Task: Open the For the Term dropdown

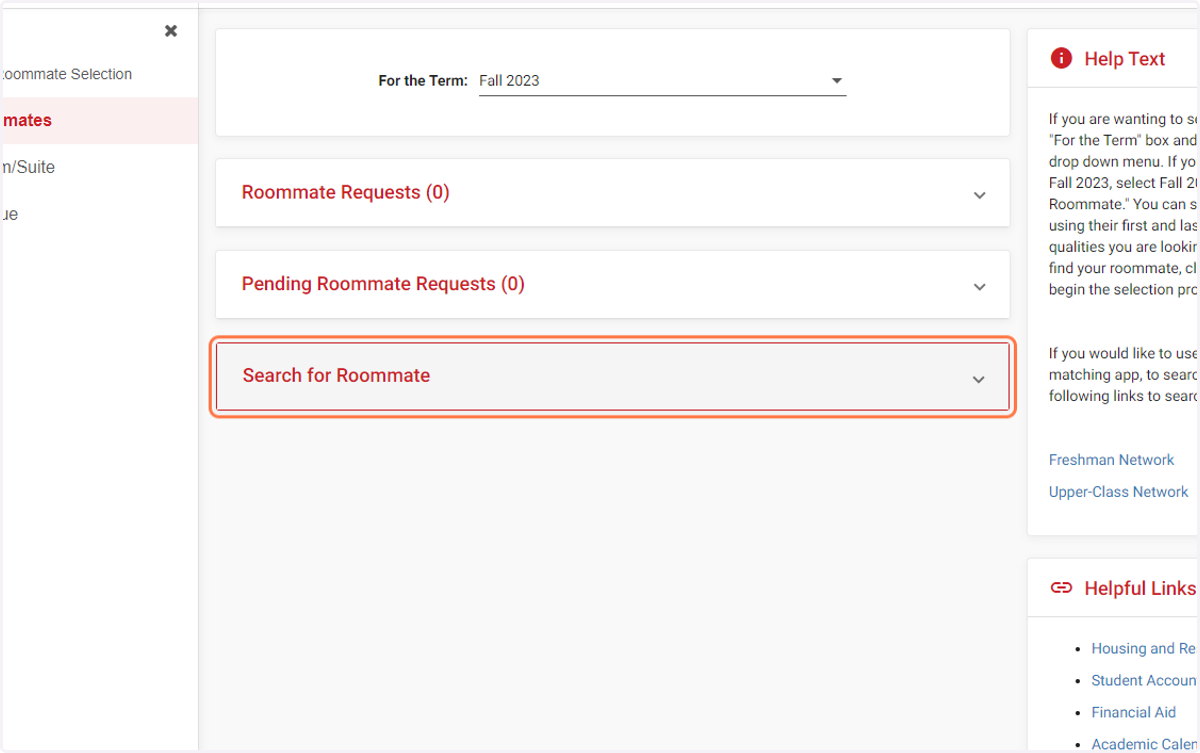Action: 662,81
